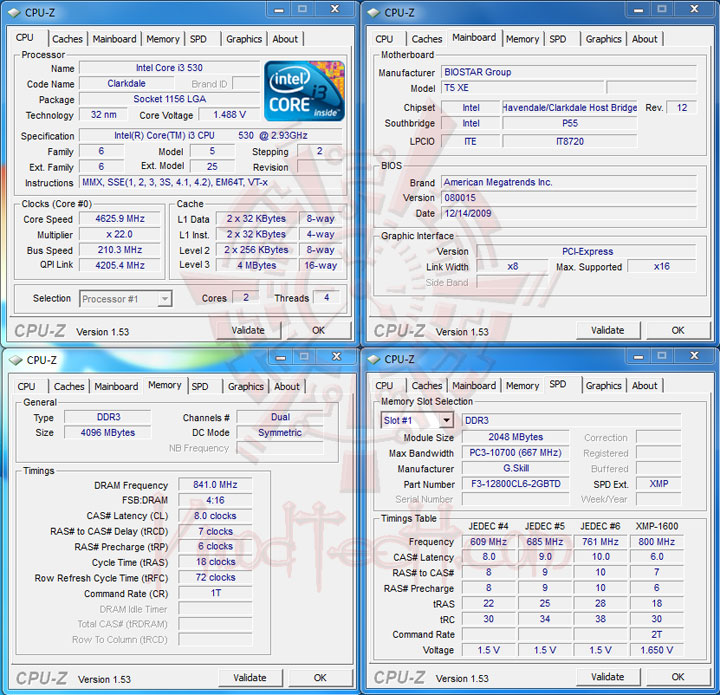Open SPD tab in the Memory window
This screenshot has height=695, width=720.
click(200, 387)
